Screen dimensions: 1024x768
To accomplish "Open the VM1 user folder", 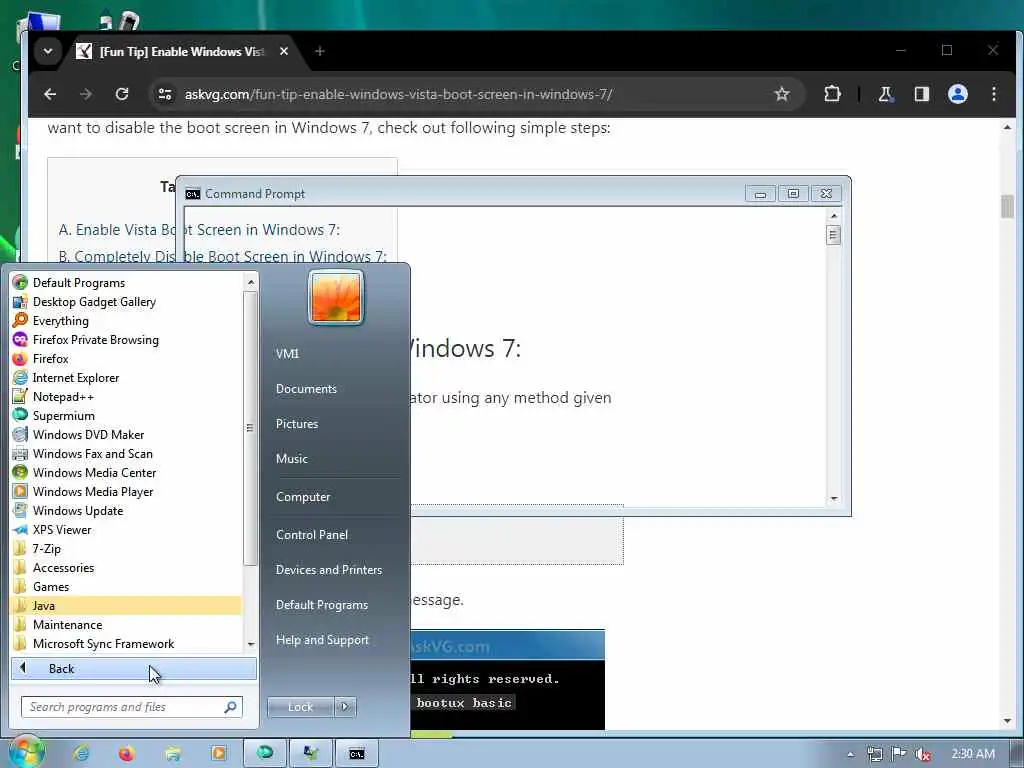I will pyautogui.click(x=287, y=353).
